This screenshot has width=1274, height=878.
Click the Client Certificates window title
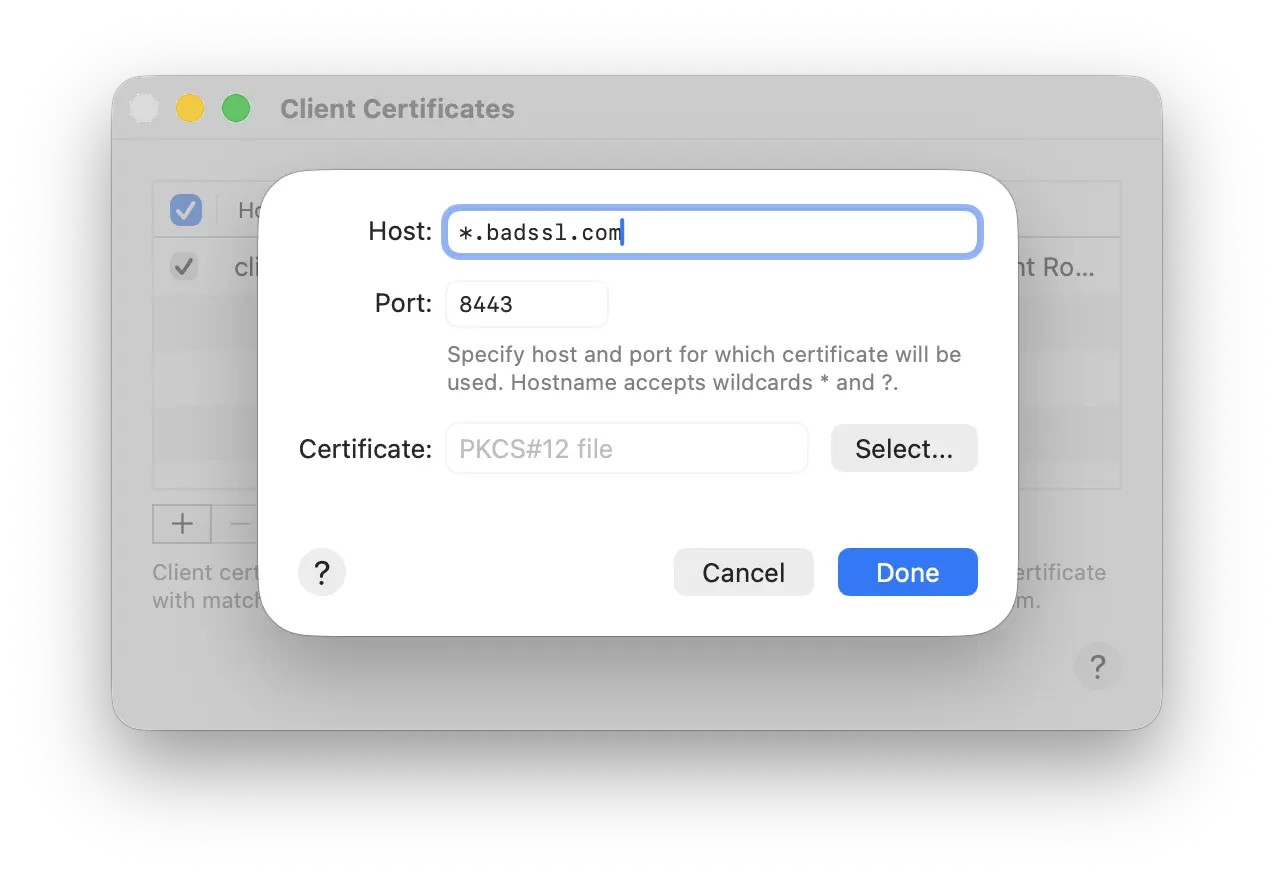pyautogui.click(x=397, y=109)
